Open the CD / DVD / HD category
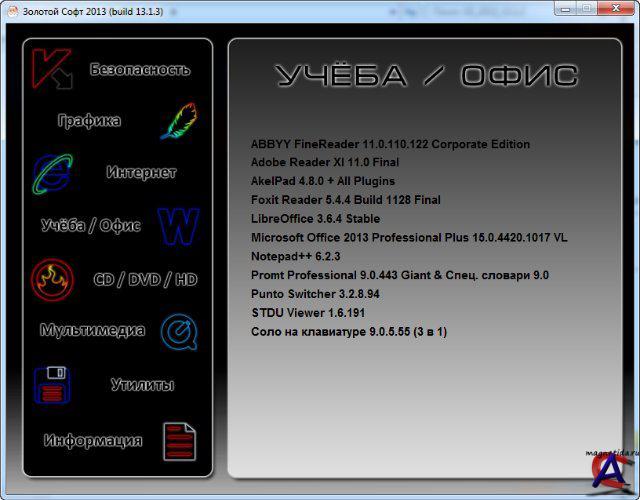This screenshot has height=500, width=640. 145,280
